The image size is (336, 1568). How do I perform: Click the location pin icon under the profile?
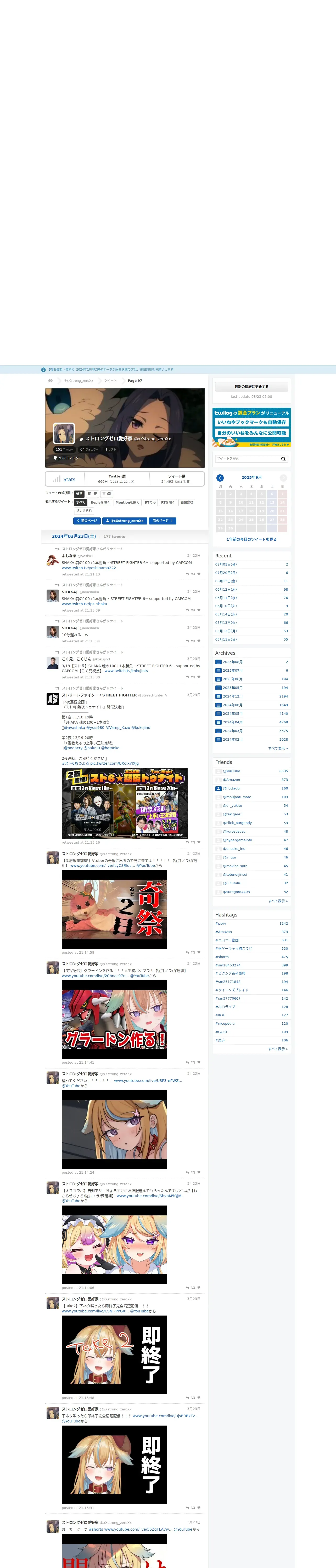[x=55, y=458]
